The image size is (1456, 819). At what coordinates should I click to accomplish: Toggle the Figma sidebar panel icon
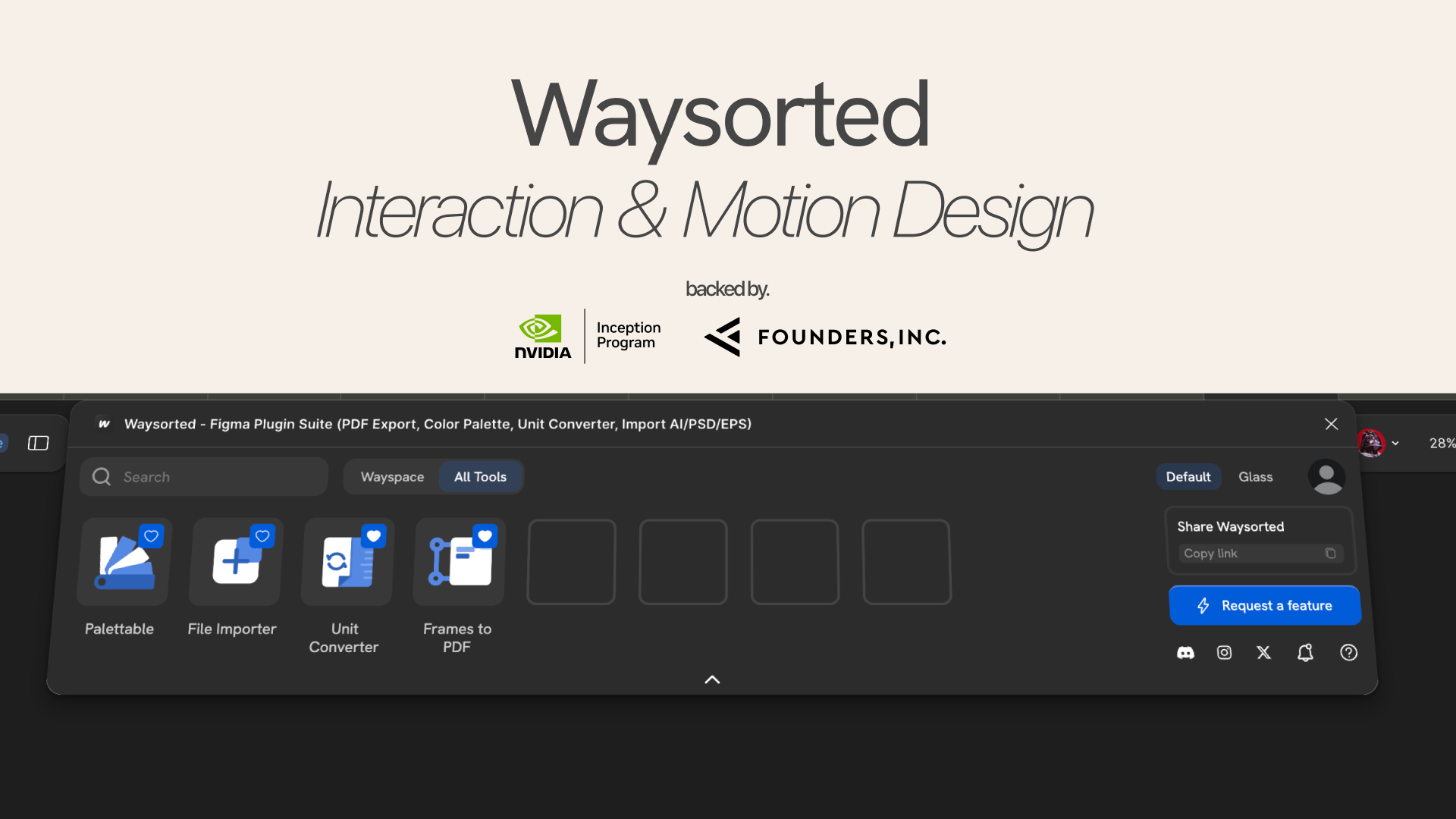click(x=39, y=443)
